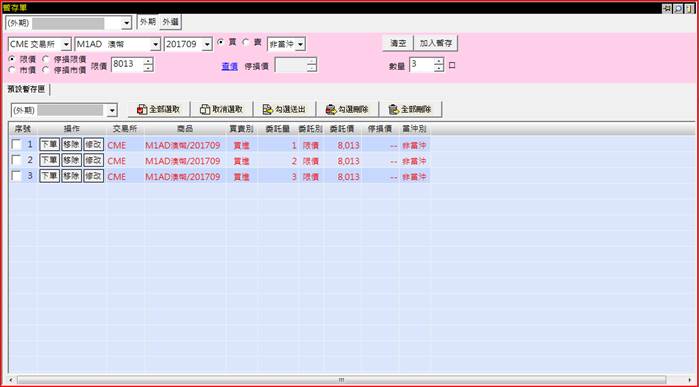Select the 市價 market price radio button
This screenshot has height=387, width=699.
click(x=12, y=70)
